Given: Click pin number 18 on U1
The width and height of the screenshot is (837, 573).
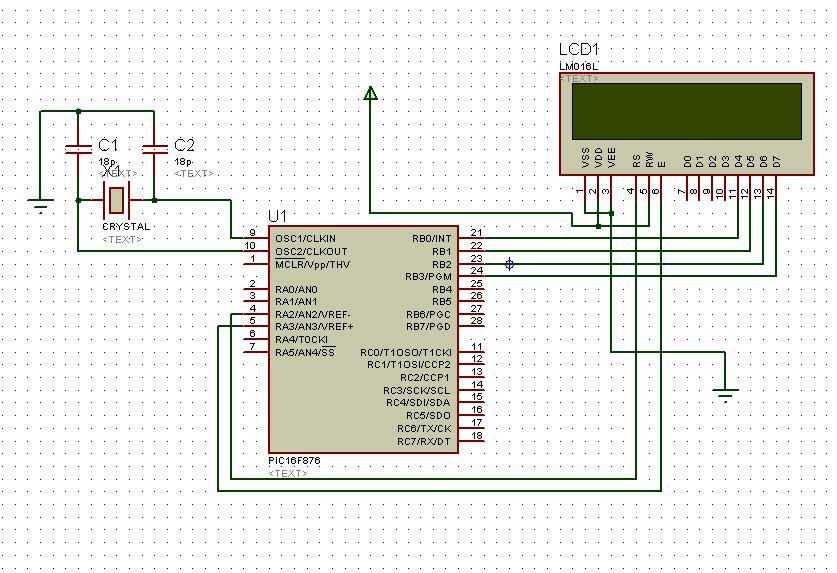Looking at the screenshot, I should [477, 435].
